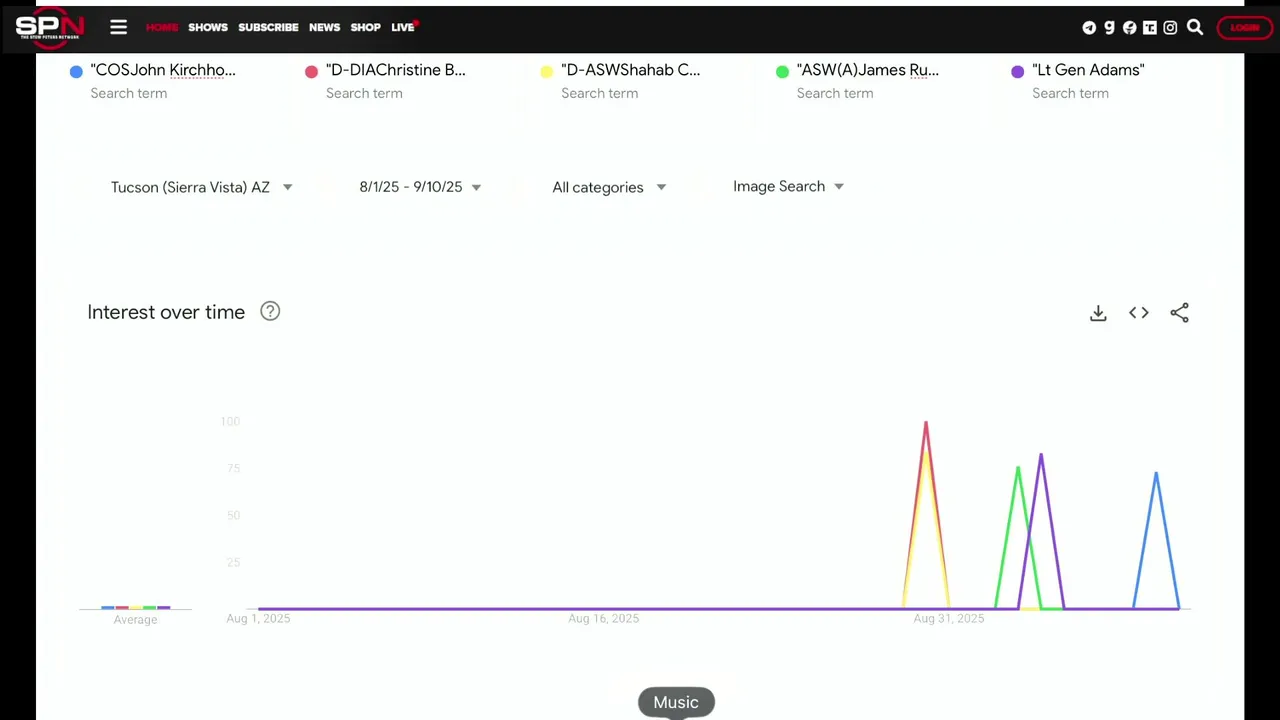The image size is (1280, 720).
Task: Expand the Tucson (Sierra Vista) AZ region dropdown
Action: (x=201, y=187)
